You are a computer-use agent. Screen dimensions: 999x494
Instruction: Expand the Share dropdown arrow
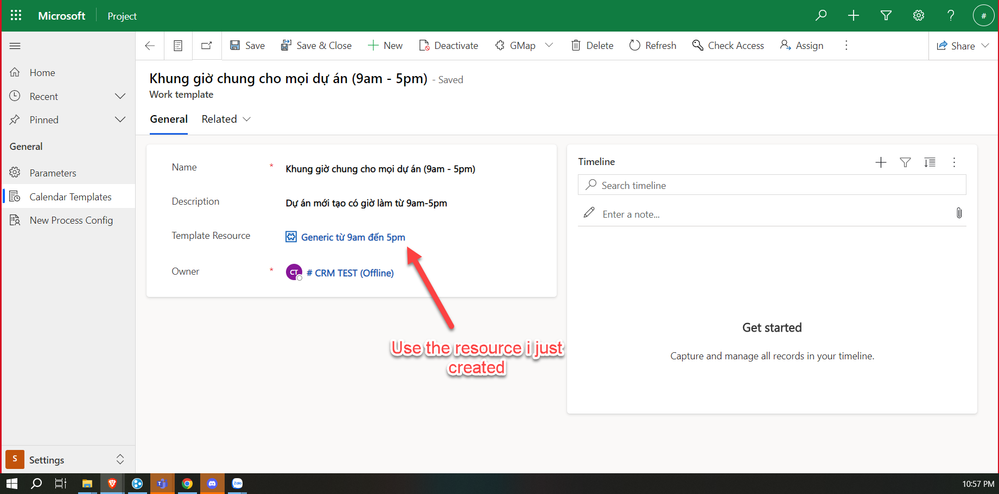[x=985, y=46]
